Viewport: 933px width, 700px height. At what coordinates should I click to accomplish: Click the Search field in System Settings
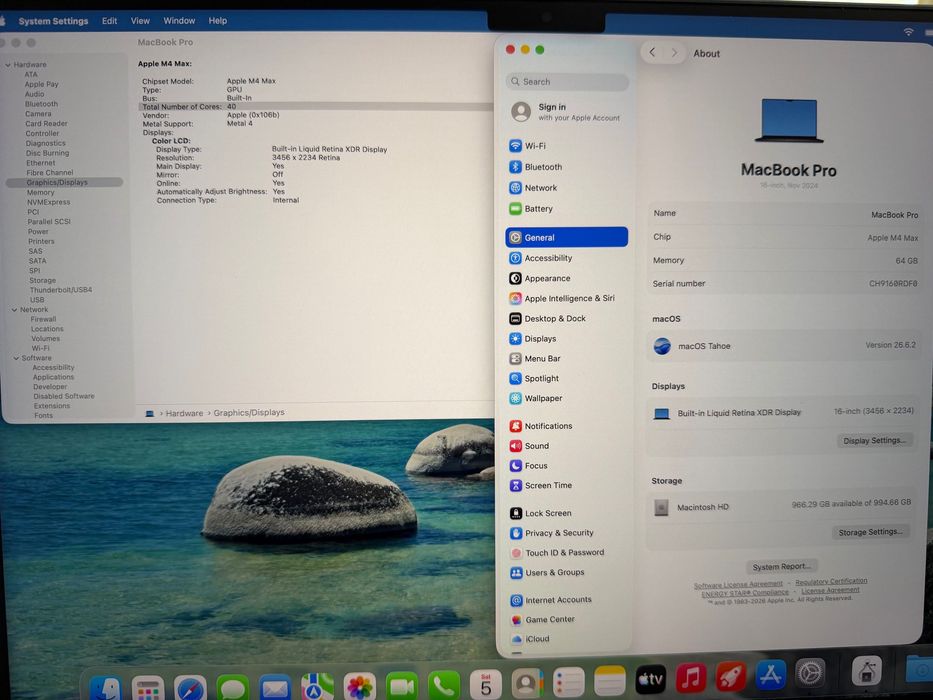point(567,82)
